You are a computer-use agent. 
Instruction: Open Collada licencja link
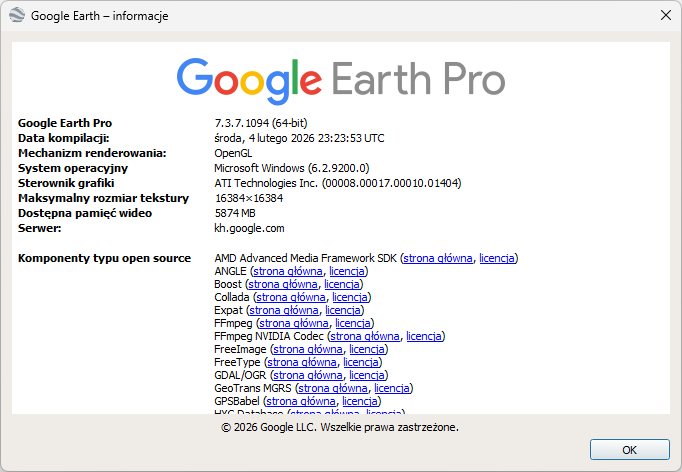[350, 297]
